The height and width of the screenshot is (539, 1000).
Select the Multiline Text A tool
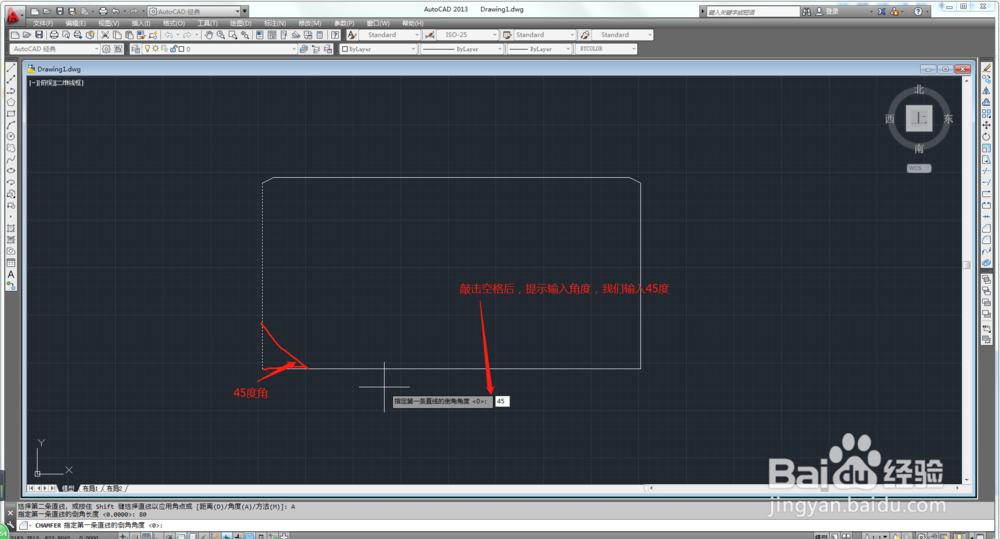coord(11,274)
